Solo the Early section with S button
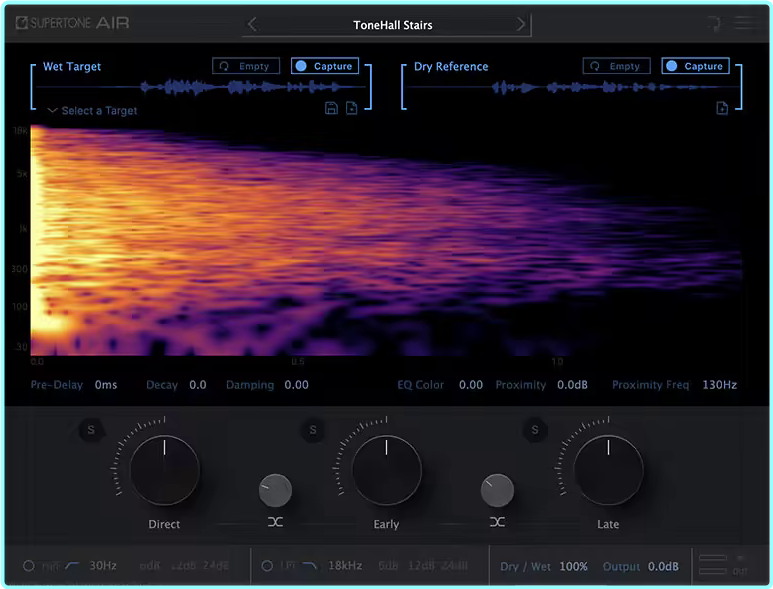 [x=313, y=430]
